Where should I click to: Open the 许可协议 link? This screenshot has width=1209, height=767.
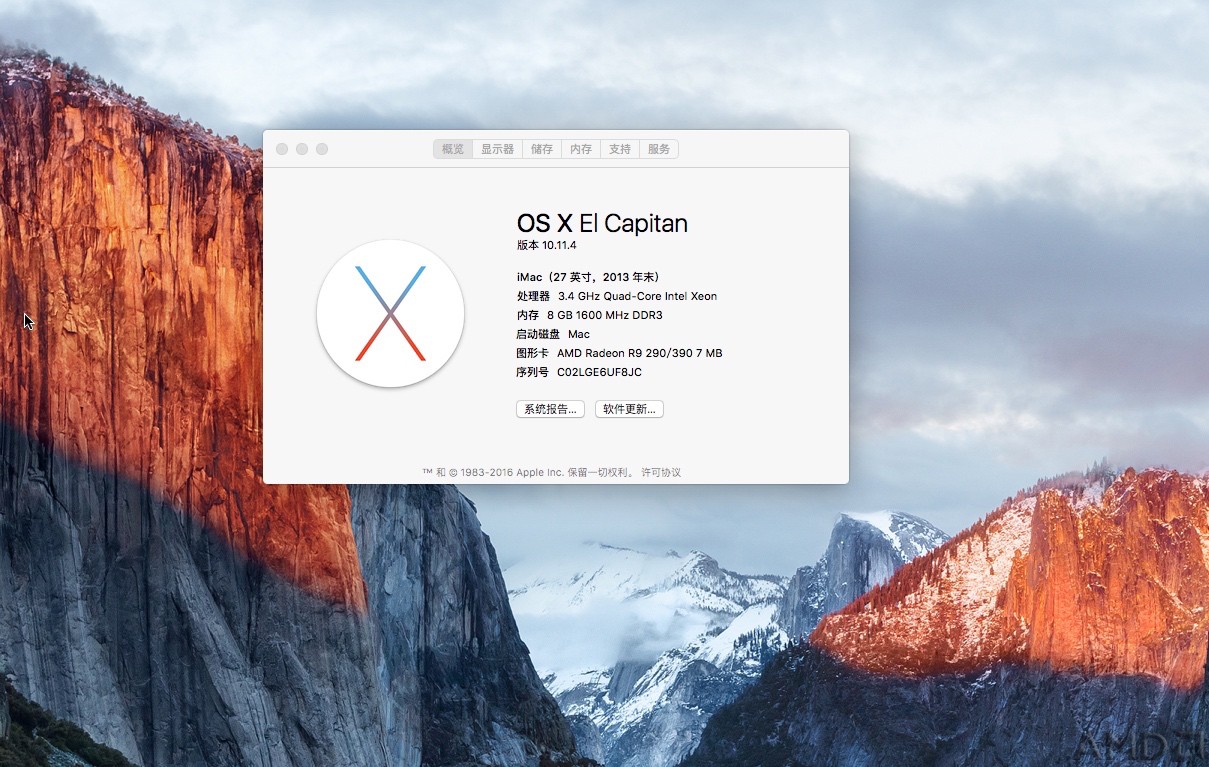661,472
